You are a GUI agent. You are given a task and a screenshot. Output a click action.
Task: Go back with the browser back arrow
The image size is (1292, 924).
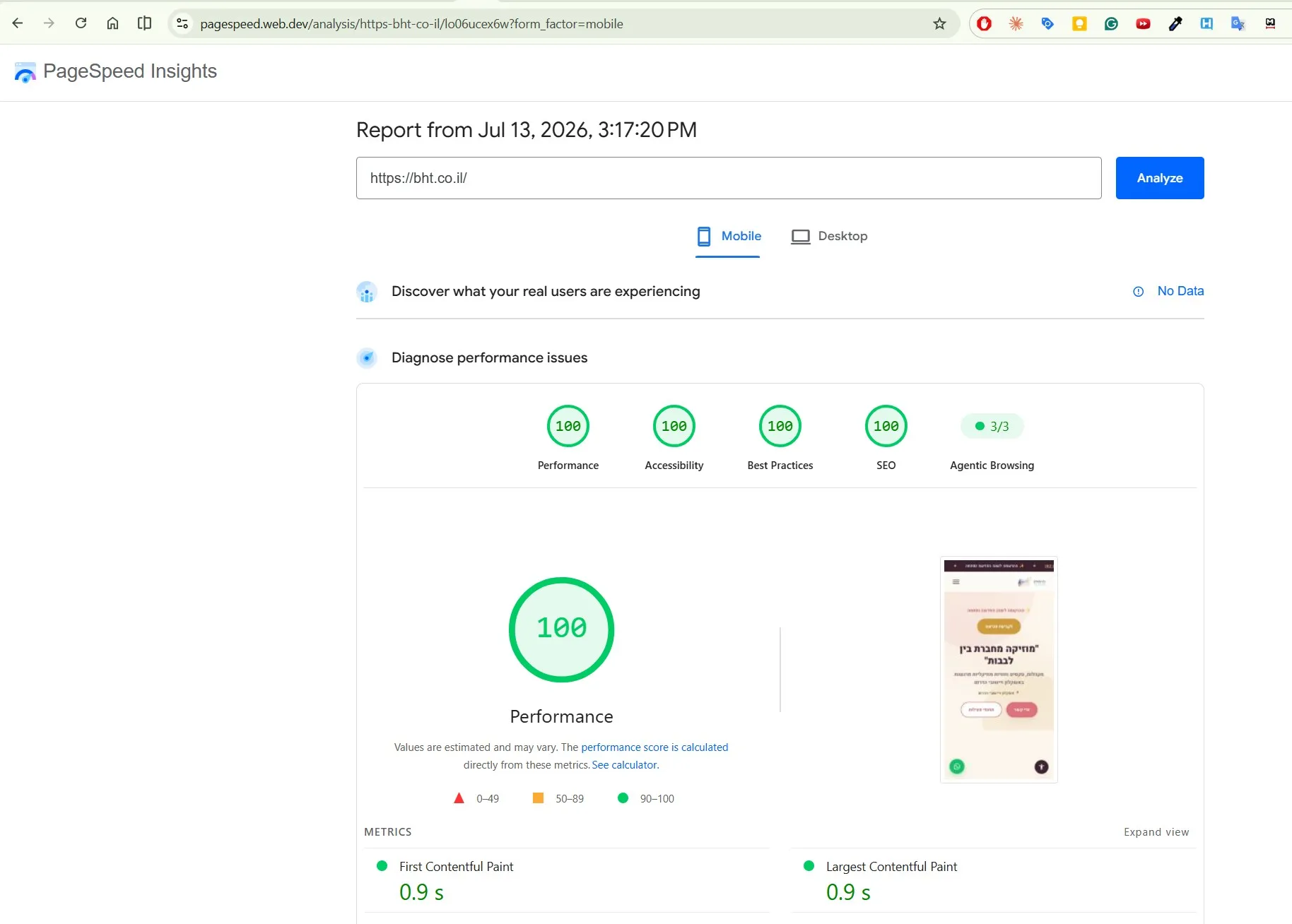18,23
